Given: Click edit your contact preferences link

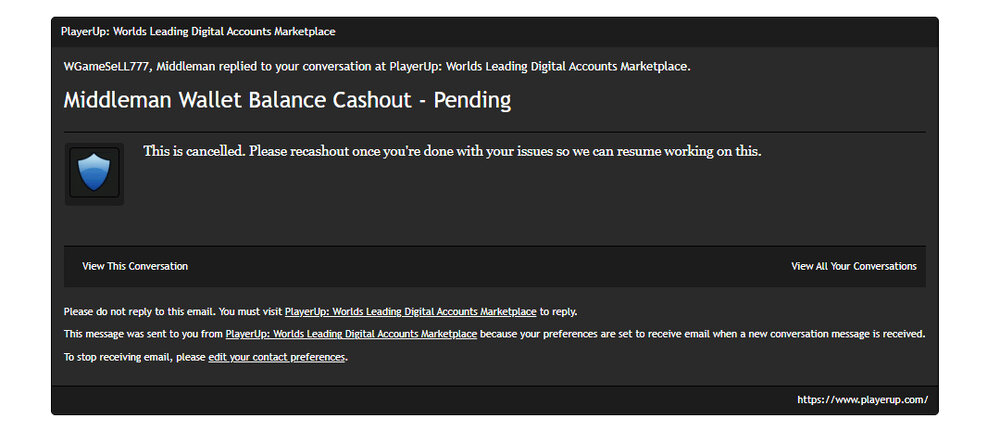Looking at the screenshot, I should 277,357.
